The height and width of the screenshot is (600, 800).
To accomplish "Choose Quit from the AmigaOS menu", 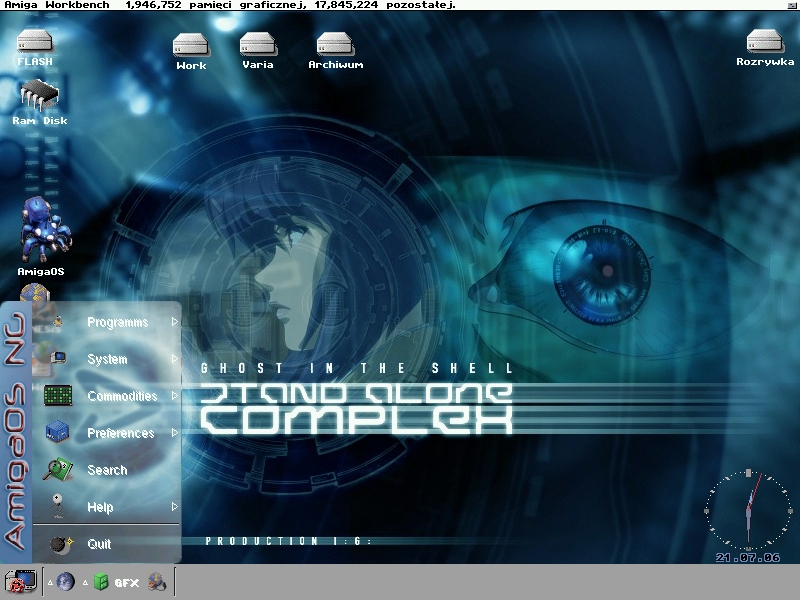I will click(x=107, y=544).
